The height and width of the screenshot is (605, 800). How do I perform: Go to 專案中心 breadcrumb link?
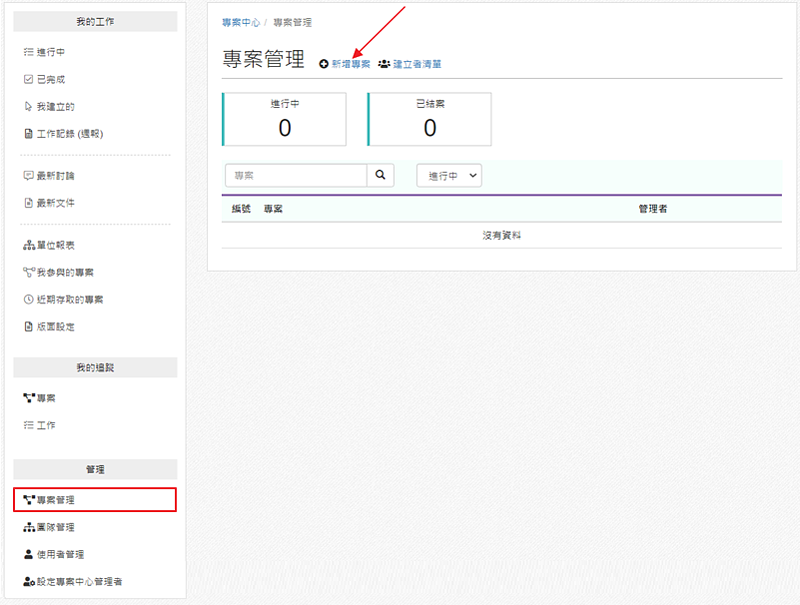tap(240, 22)
